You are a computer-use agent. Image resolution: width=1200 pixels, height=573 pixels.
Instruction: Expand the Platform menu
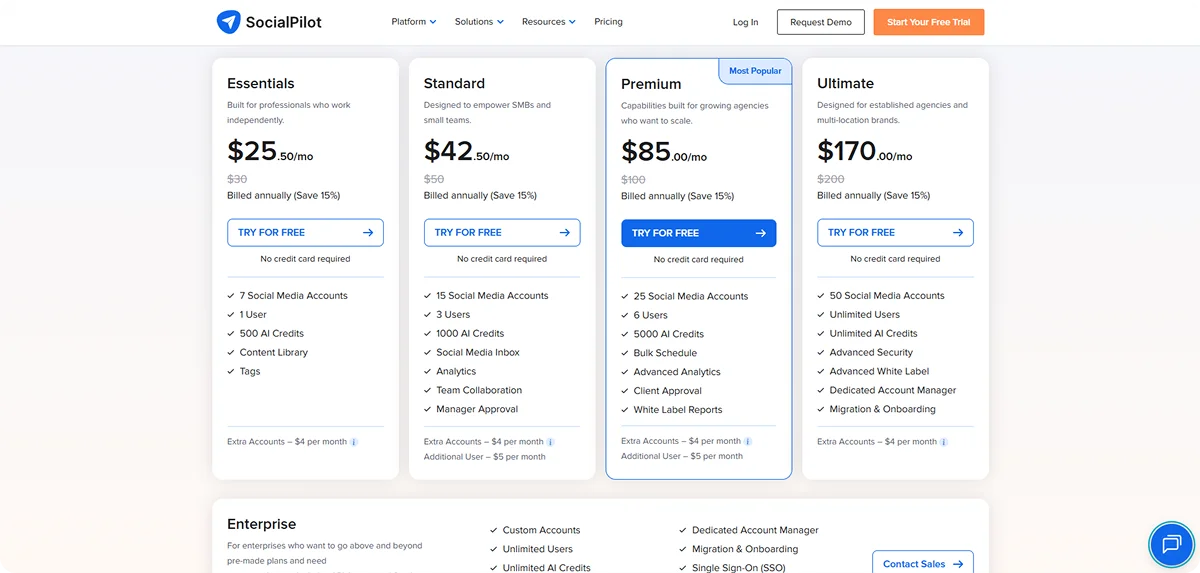414,21
